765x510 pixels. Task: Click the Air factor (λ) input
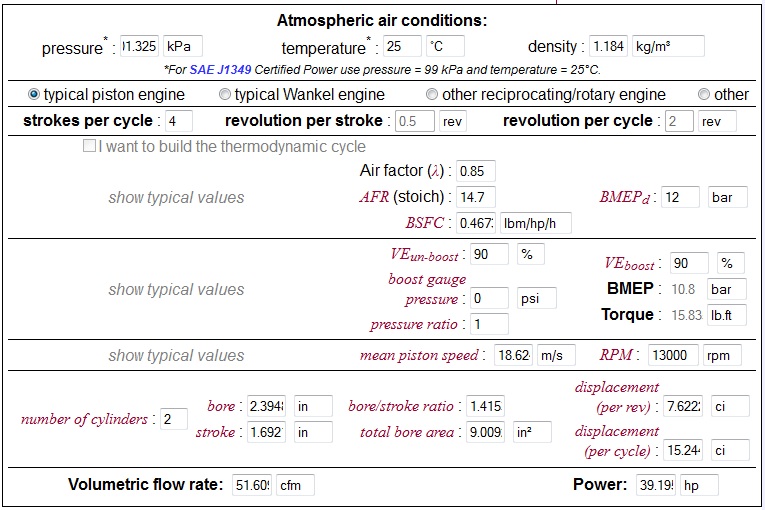pyautogui.click(x=475, y=171)
